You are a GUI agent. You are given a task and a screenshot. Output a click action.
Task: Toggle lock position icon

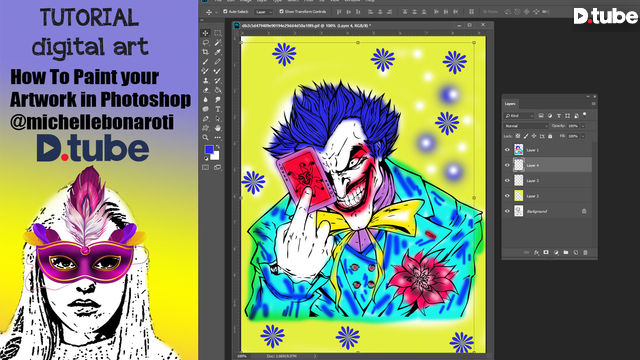(x=534, y=136)
